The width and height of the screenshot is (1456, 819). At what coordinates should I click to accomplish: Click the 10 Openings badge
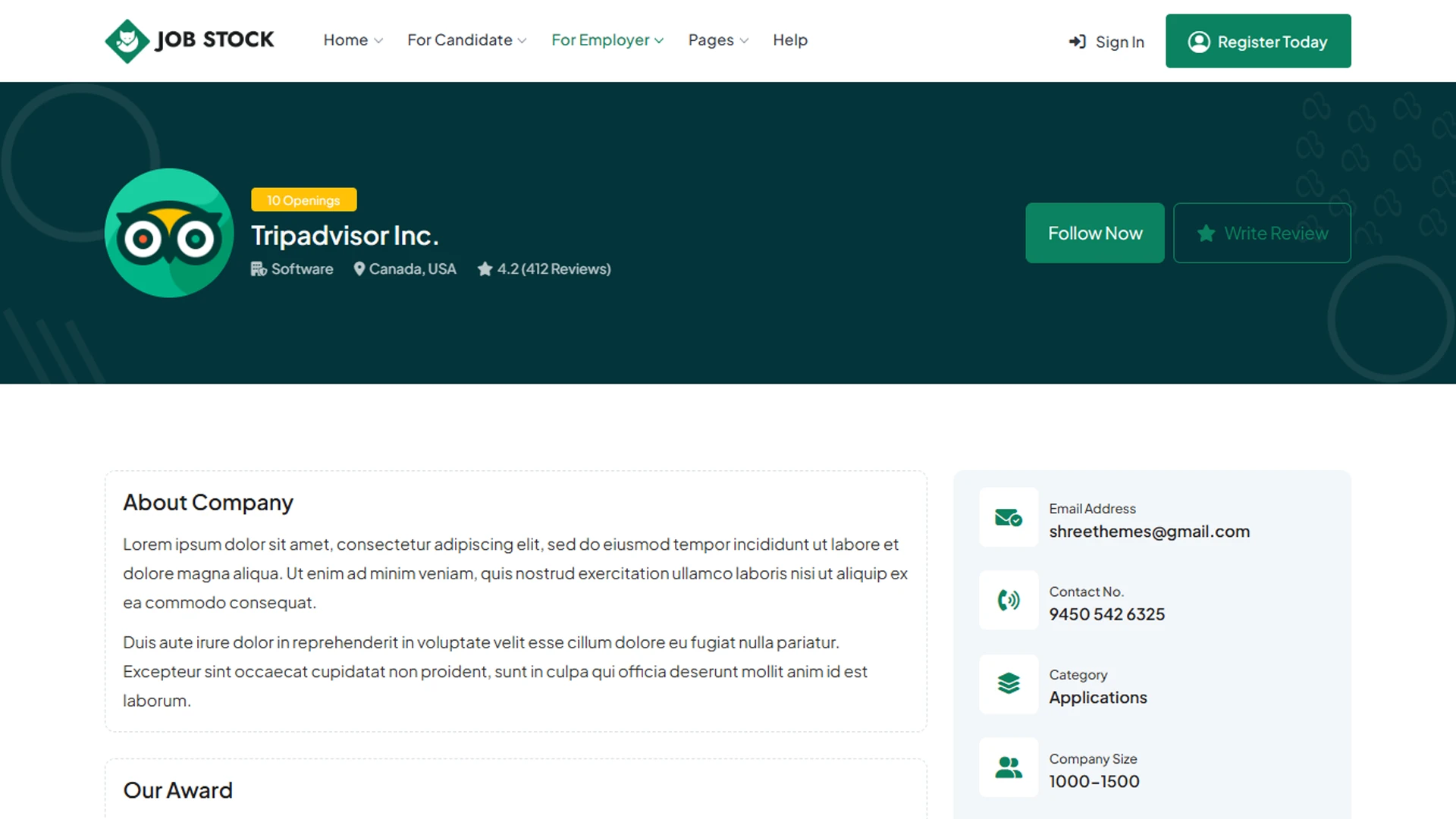tap(304, 200)
